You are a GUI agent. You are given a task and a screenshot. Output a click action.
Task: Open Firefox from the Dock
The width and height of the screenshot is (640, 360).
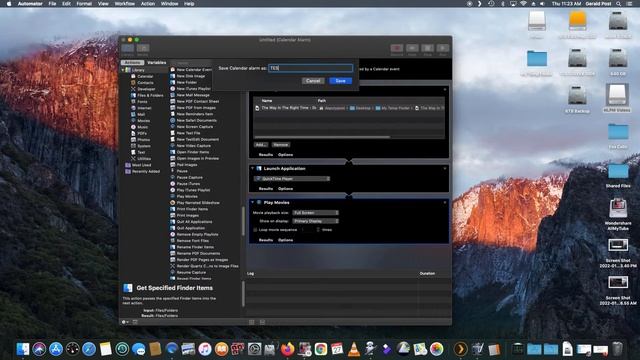tap(287, 349)
